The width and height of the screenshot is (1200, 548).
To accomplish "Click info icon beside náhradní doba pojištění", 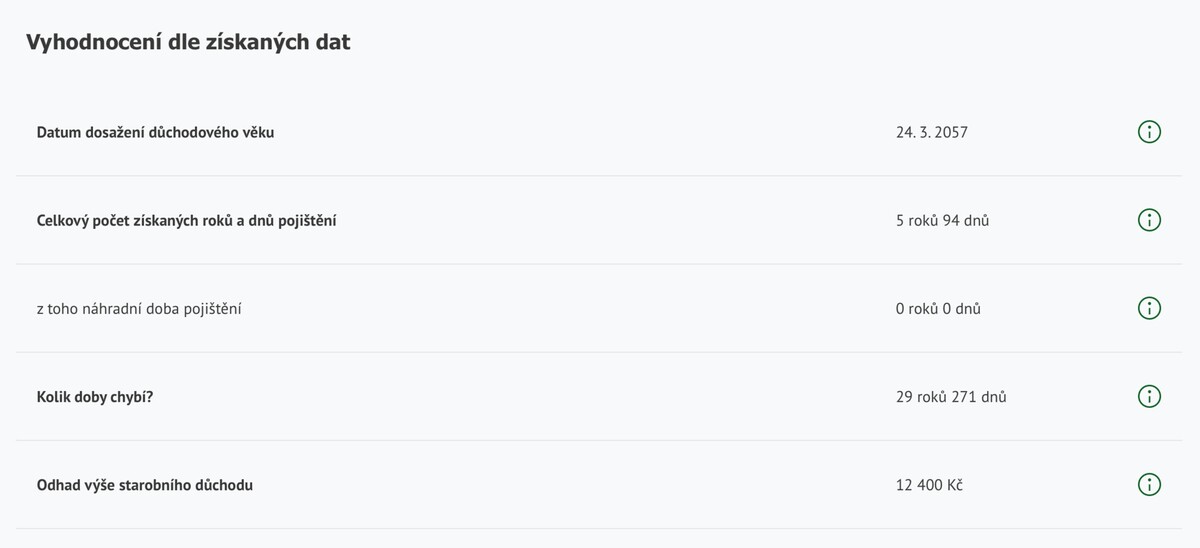I will click(x=1149, y=308).
